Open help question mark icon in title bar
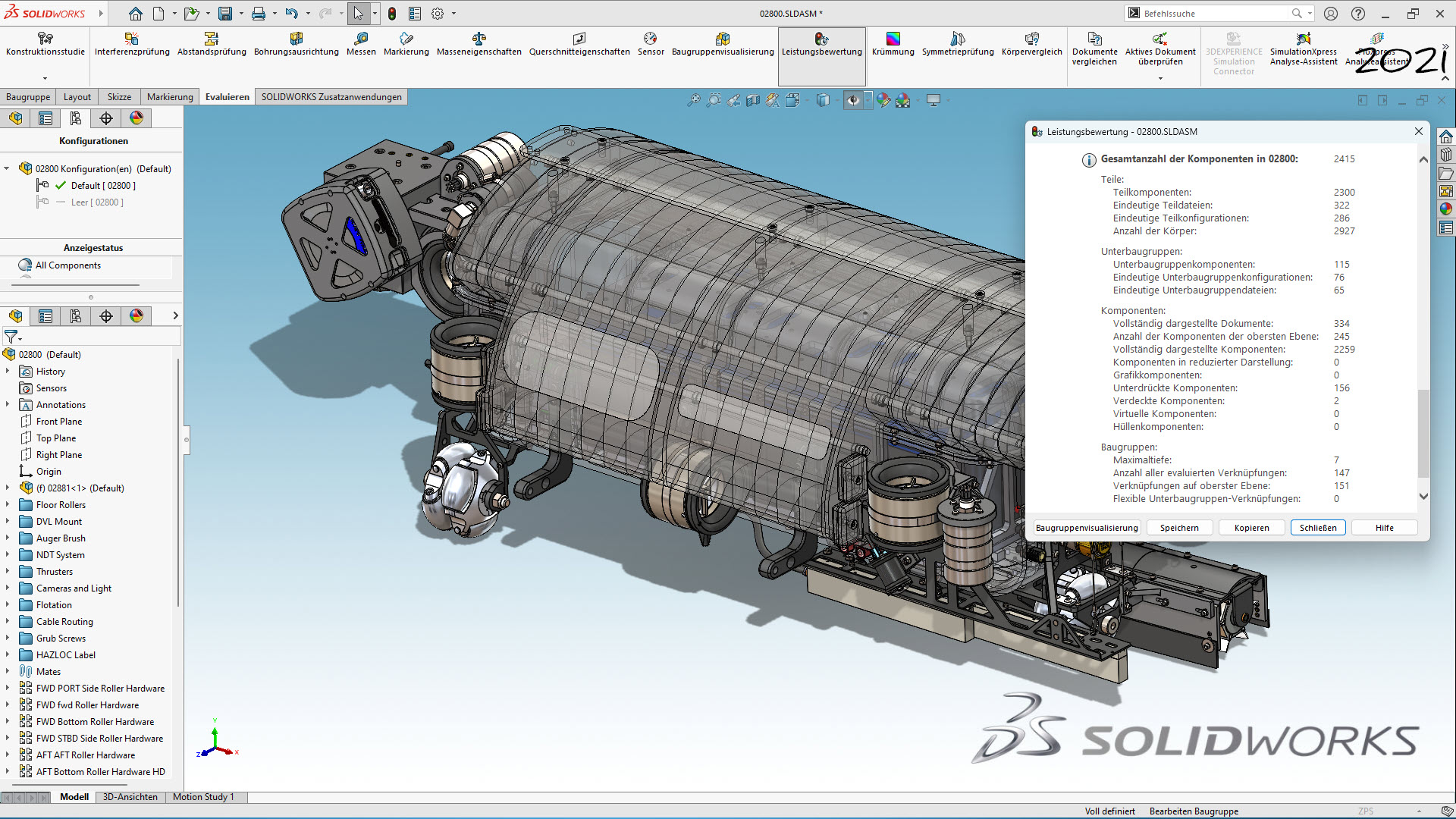 [1358, 14]
